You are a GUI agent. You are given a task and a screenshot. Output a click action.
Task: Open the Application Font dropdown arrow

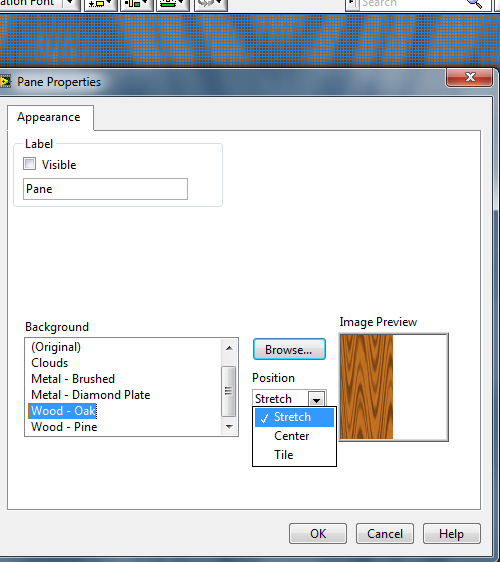[71, 4]
